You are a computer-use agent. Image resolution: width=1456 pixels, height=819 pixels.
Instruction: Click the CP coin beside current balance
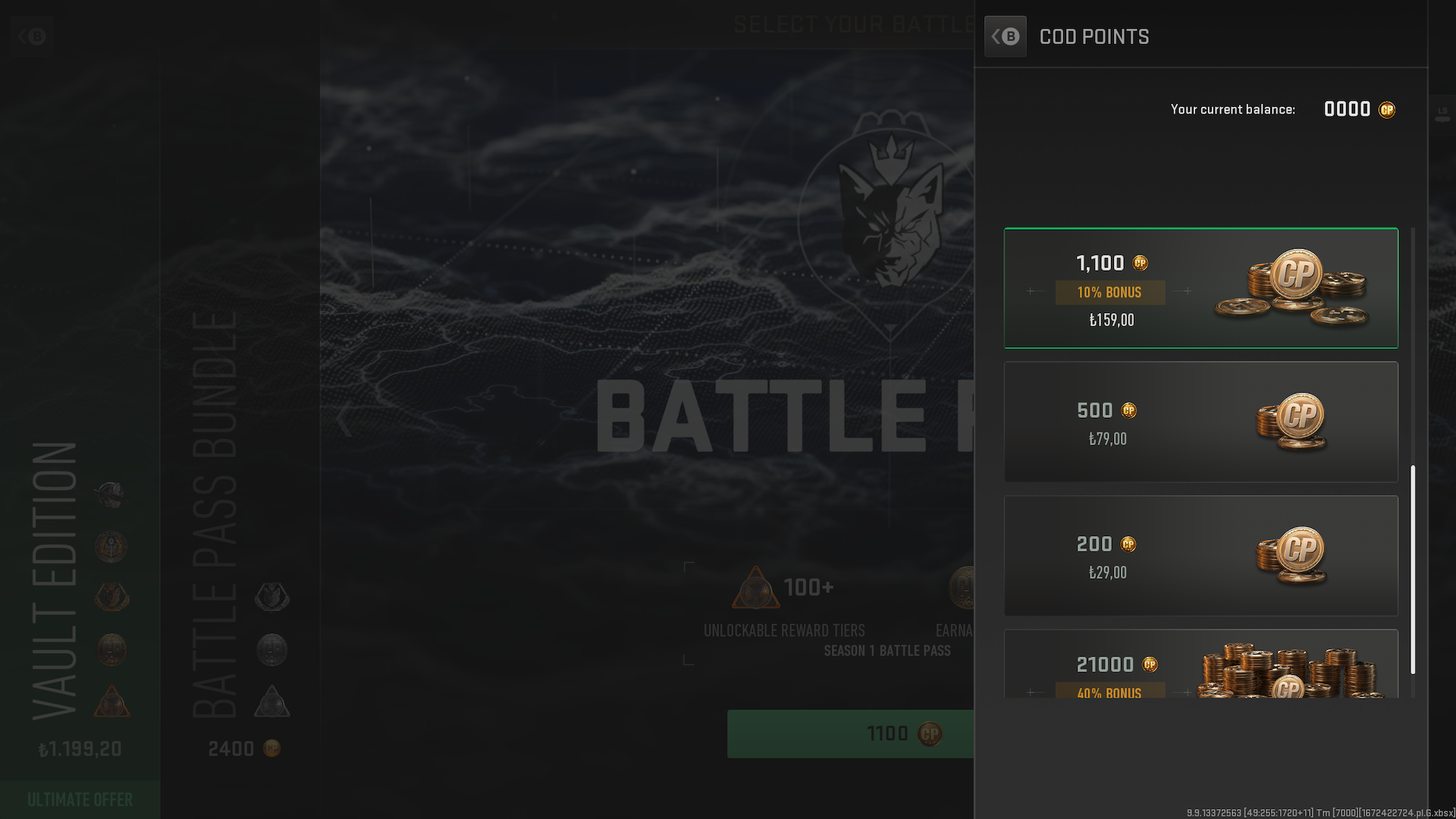point(1387,110)
